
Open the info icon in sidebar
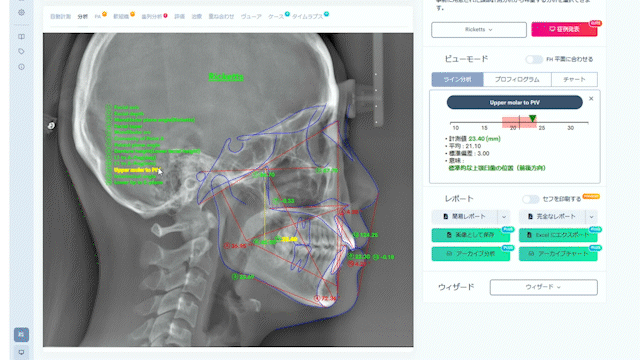(21, 67)
